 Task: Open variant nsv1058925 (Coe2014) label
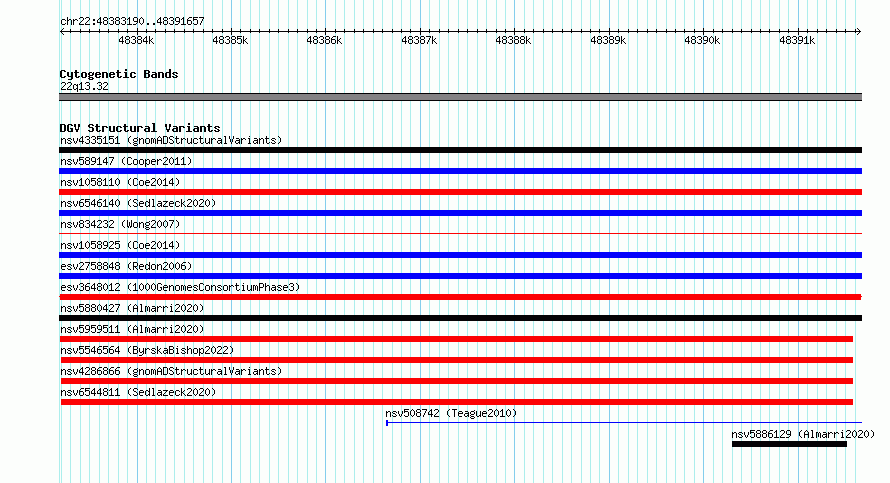tap(120, 245)
